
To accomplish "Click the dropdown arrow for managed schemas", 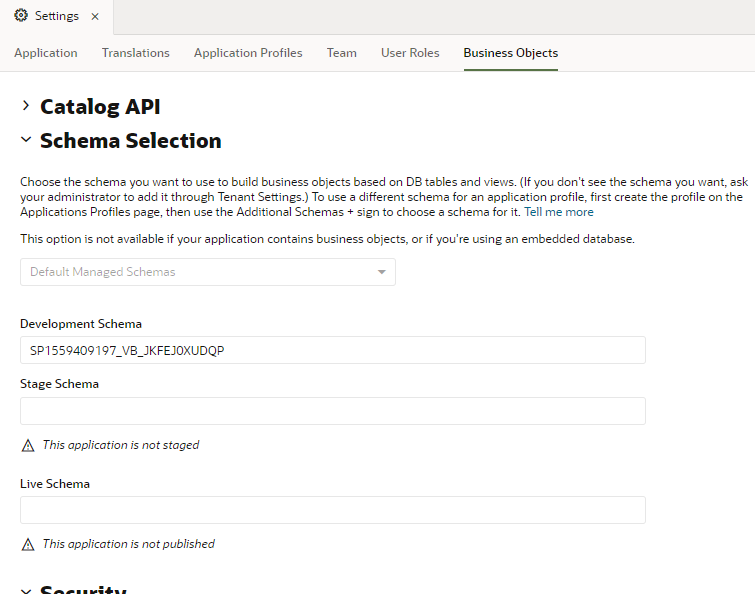I will tap(381, 272).
